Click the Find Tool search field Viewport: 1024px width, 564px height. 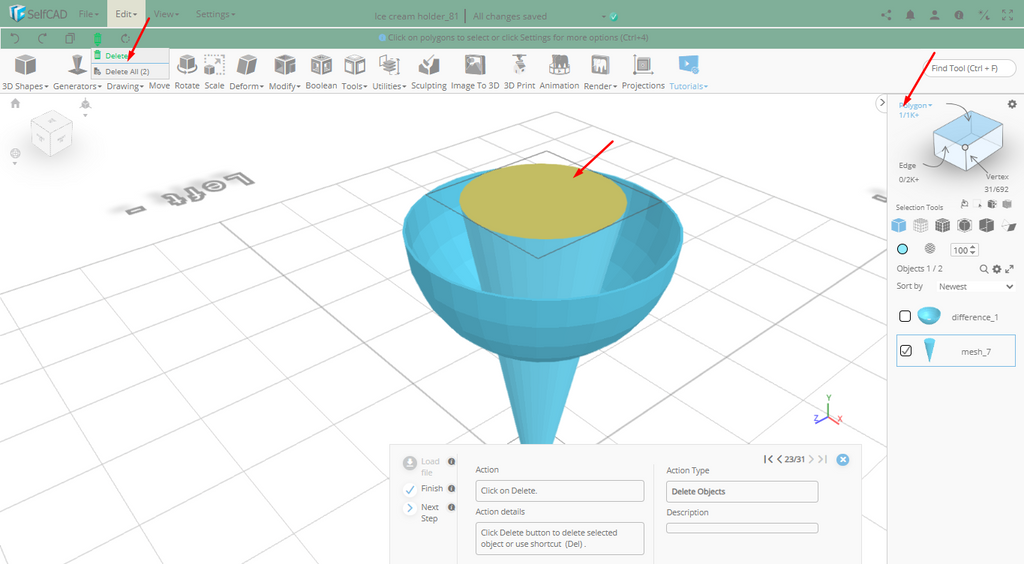pyautogui.click(x=970, y=68)
